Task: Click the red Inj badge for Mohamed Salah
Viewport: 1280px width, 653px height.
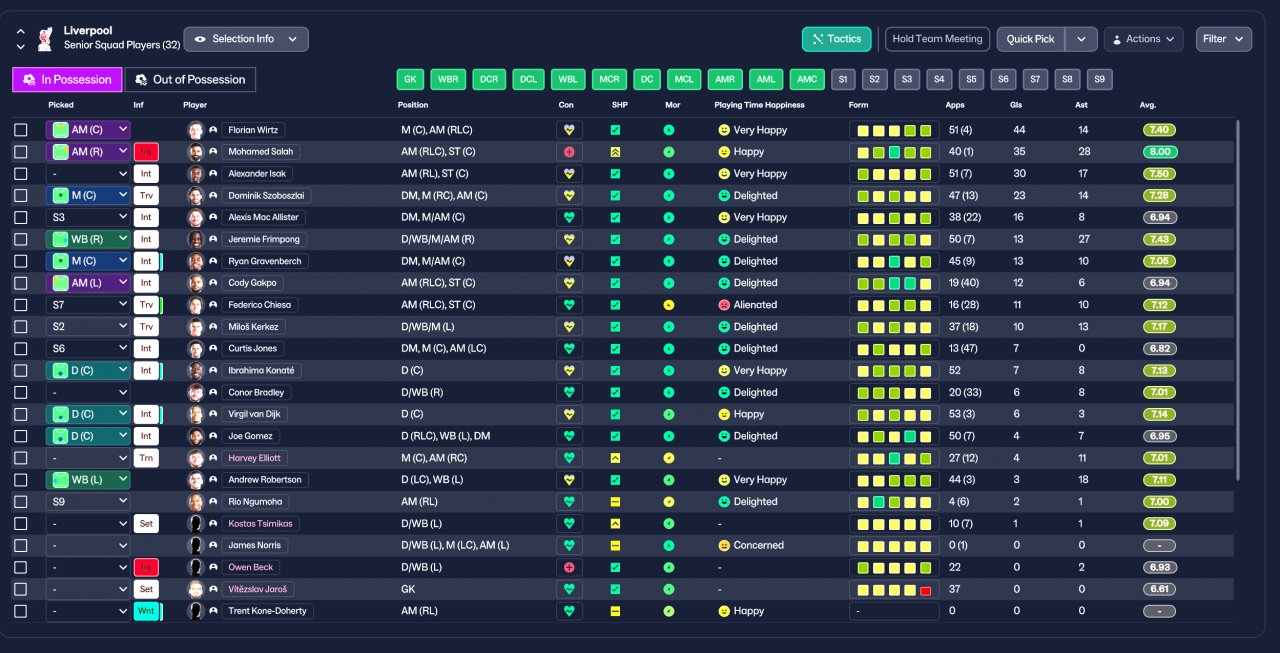Action: (x=146, y=152)
